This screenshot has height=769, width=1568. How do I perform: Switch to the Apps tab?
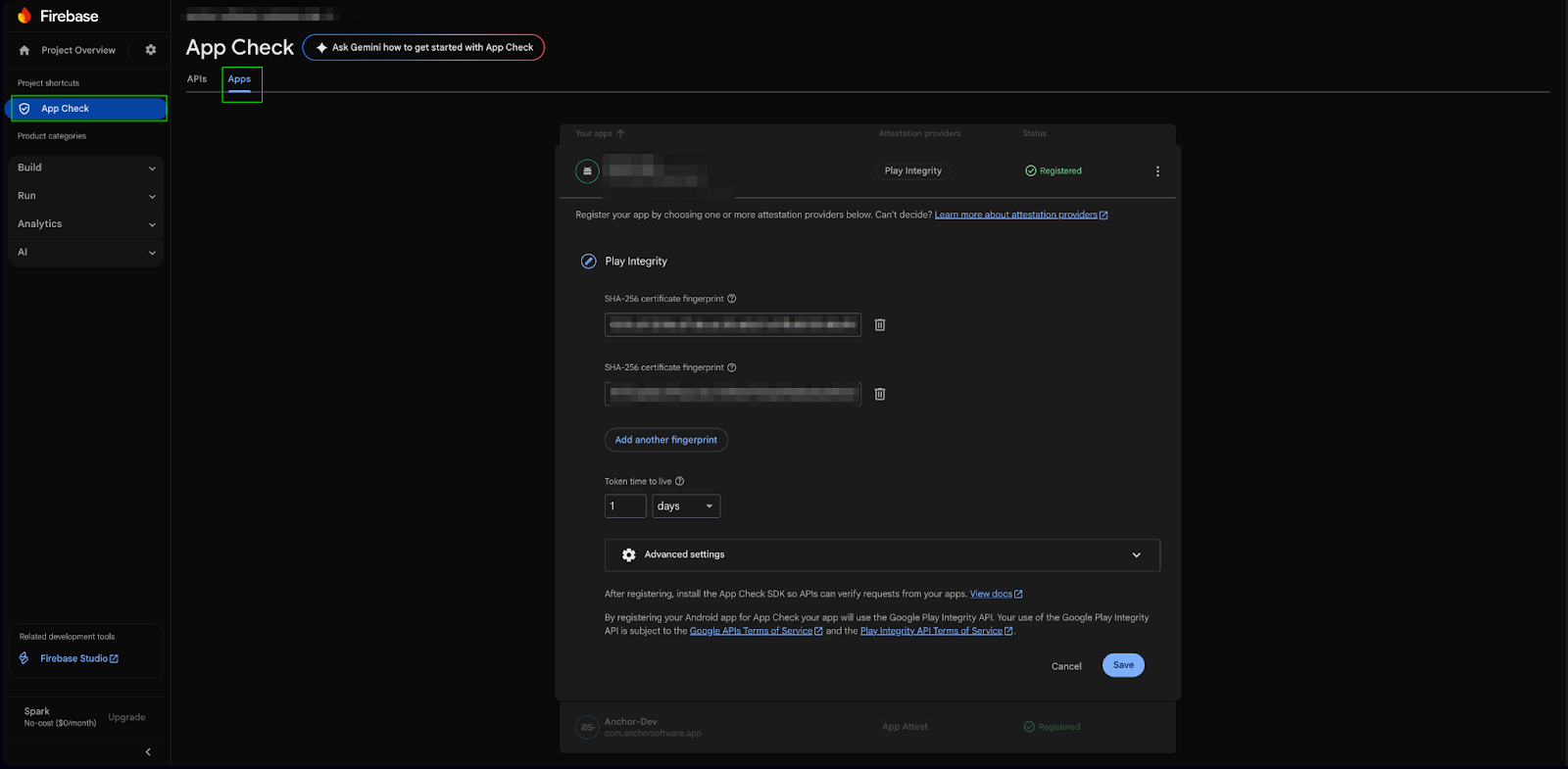[x=240, y=79]
